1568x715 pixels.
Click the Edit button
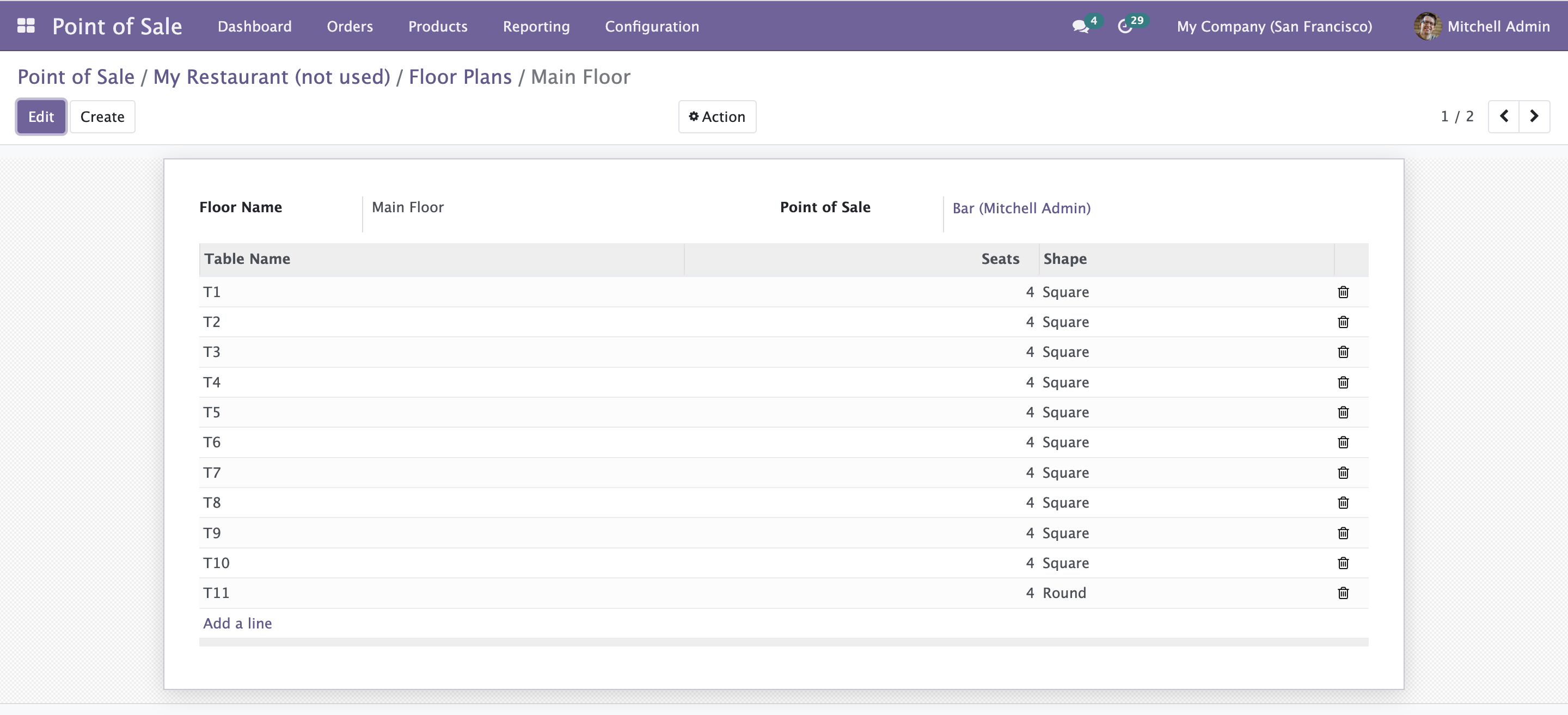(41, 116)
